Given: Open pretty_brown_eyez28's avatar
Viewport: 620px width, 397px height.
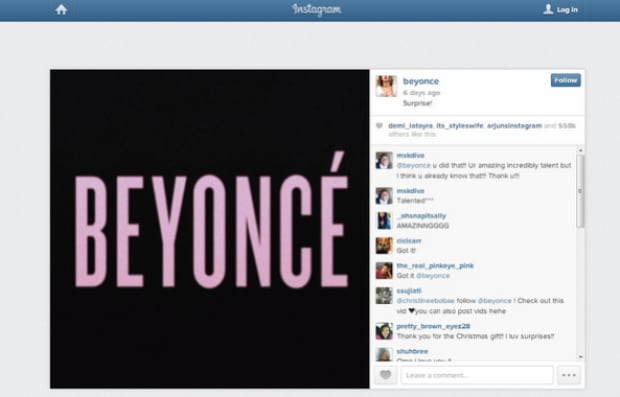Looking at the screenshot, I should (x=384, y=331).
